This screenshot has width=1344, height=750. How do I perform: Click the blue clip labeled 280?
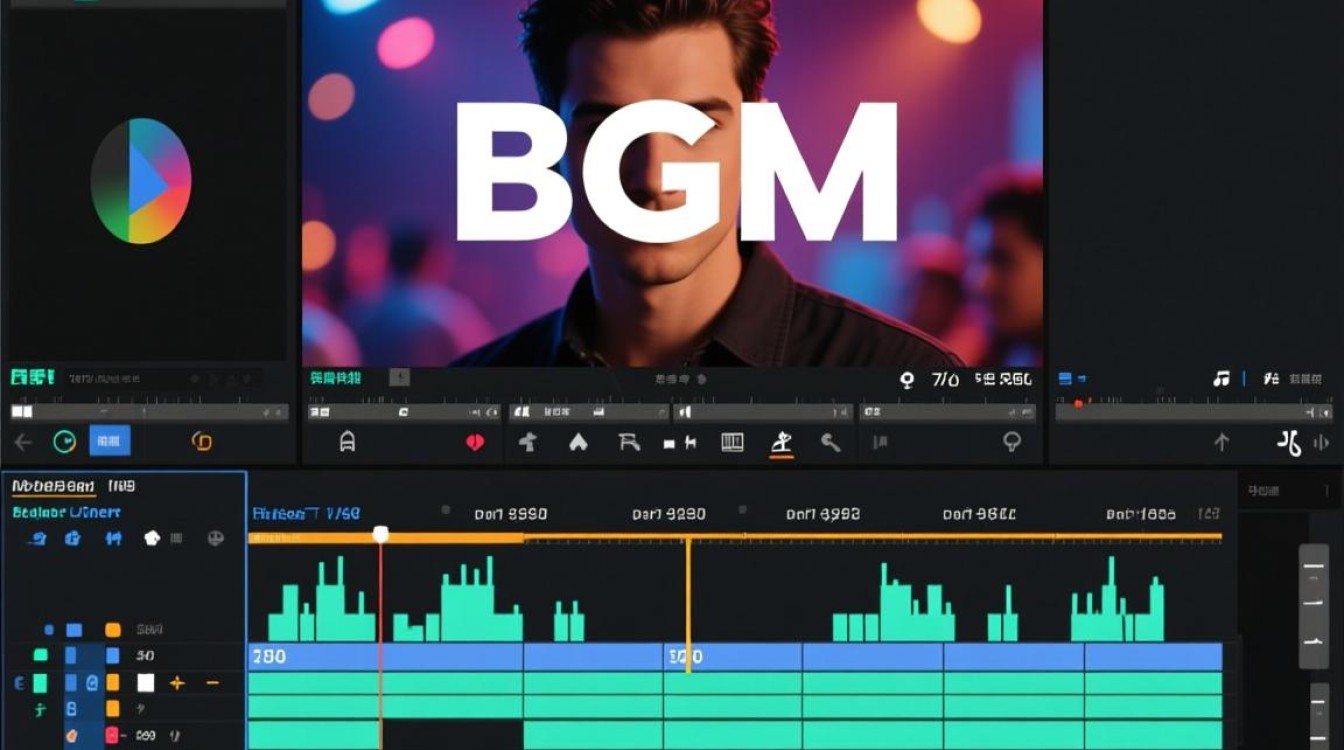(x=385, y=656)
